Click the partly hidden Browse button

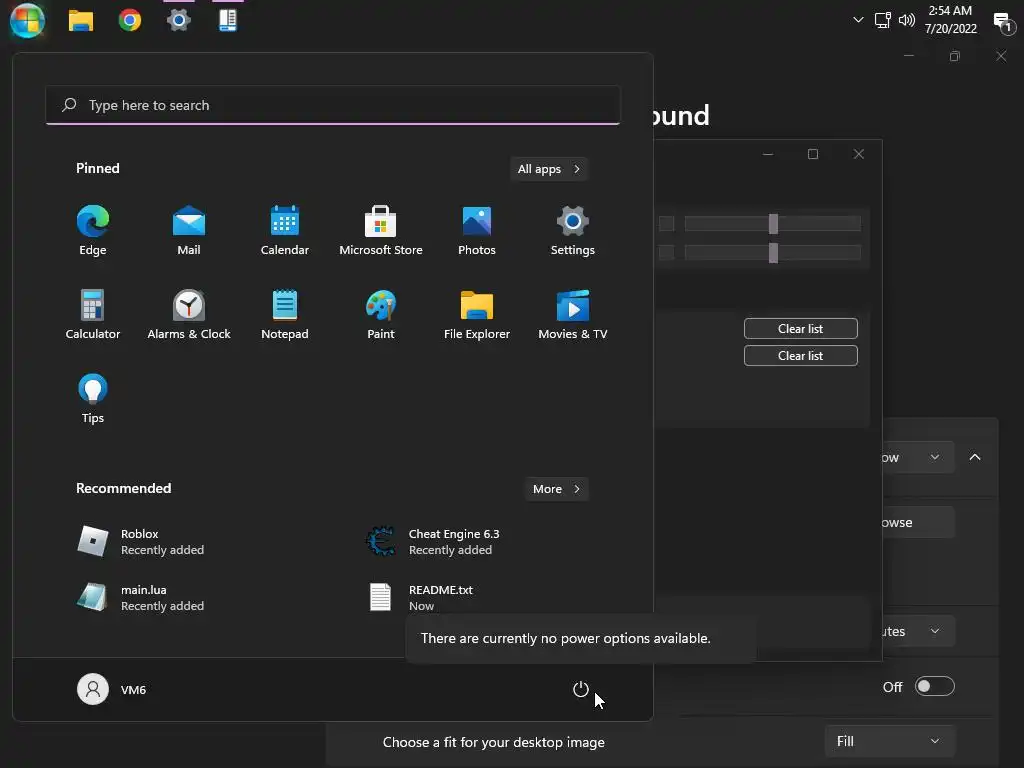coord(919,522)
